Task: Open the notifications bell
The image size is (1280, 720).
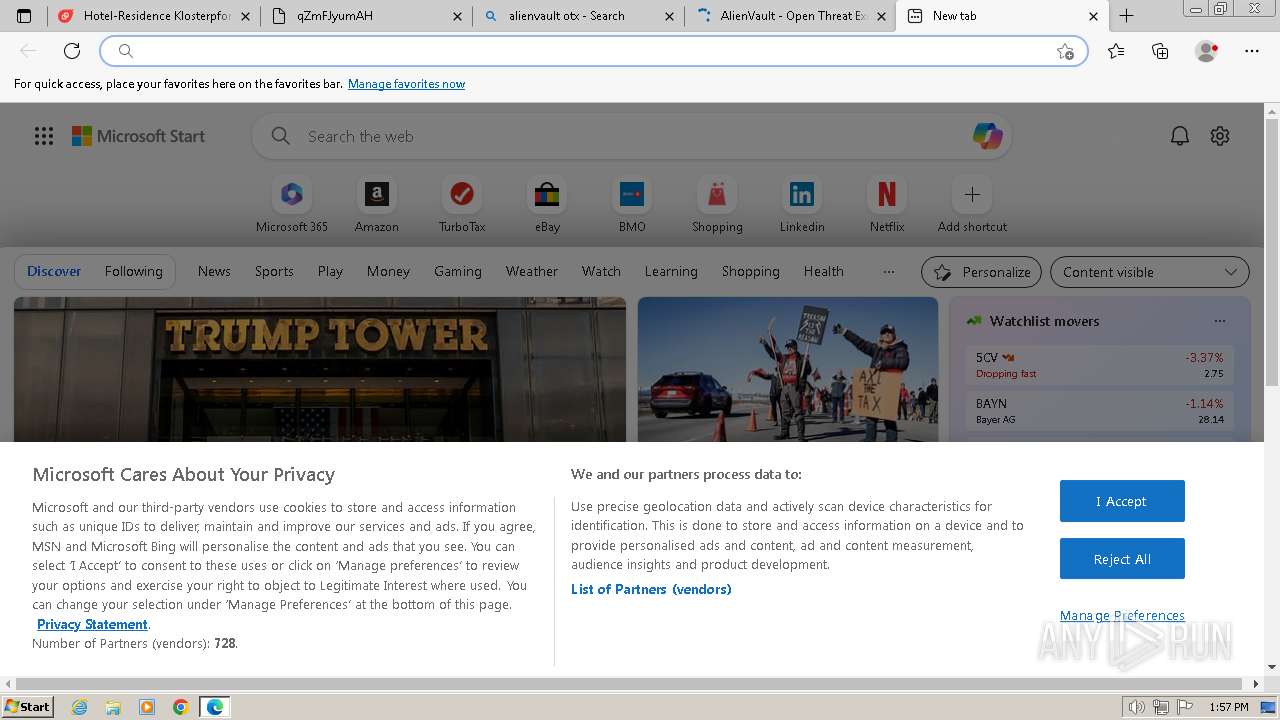Action: [x=1180, y=136]
